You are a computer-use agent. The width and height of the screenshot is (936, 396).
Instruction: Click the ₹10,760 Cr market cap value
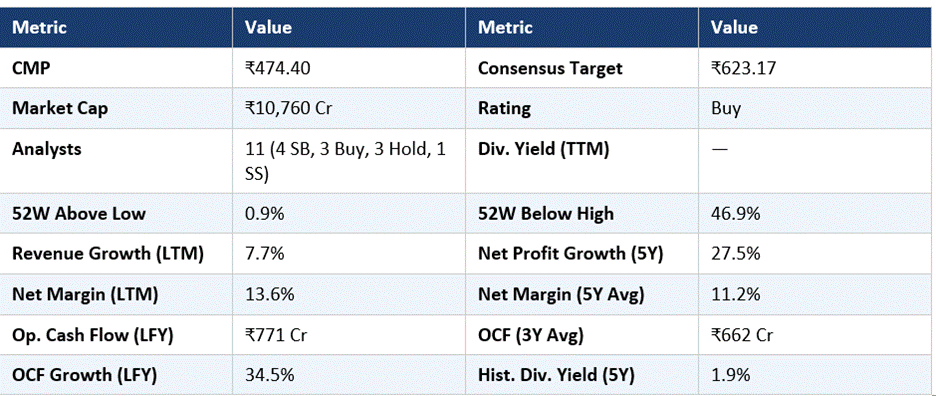[291, 109]
